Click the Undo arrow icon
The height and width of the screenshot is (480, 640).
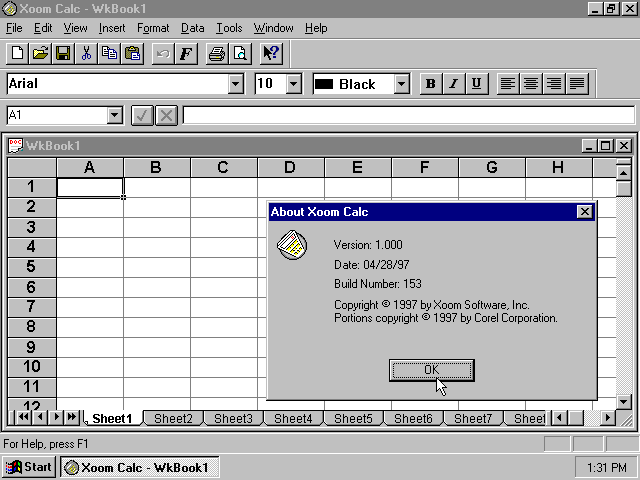point(163,53)
